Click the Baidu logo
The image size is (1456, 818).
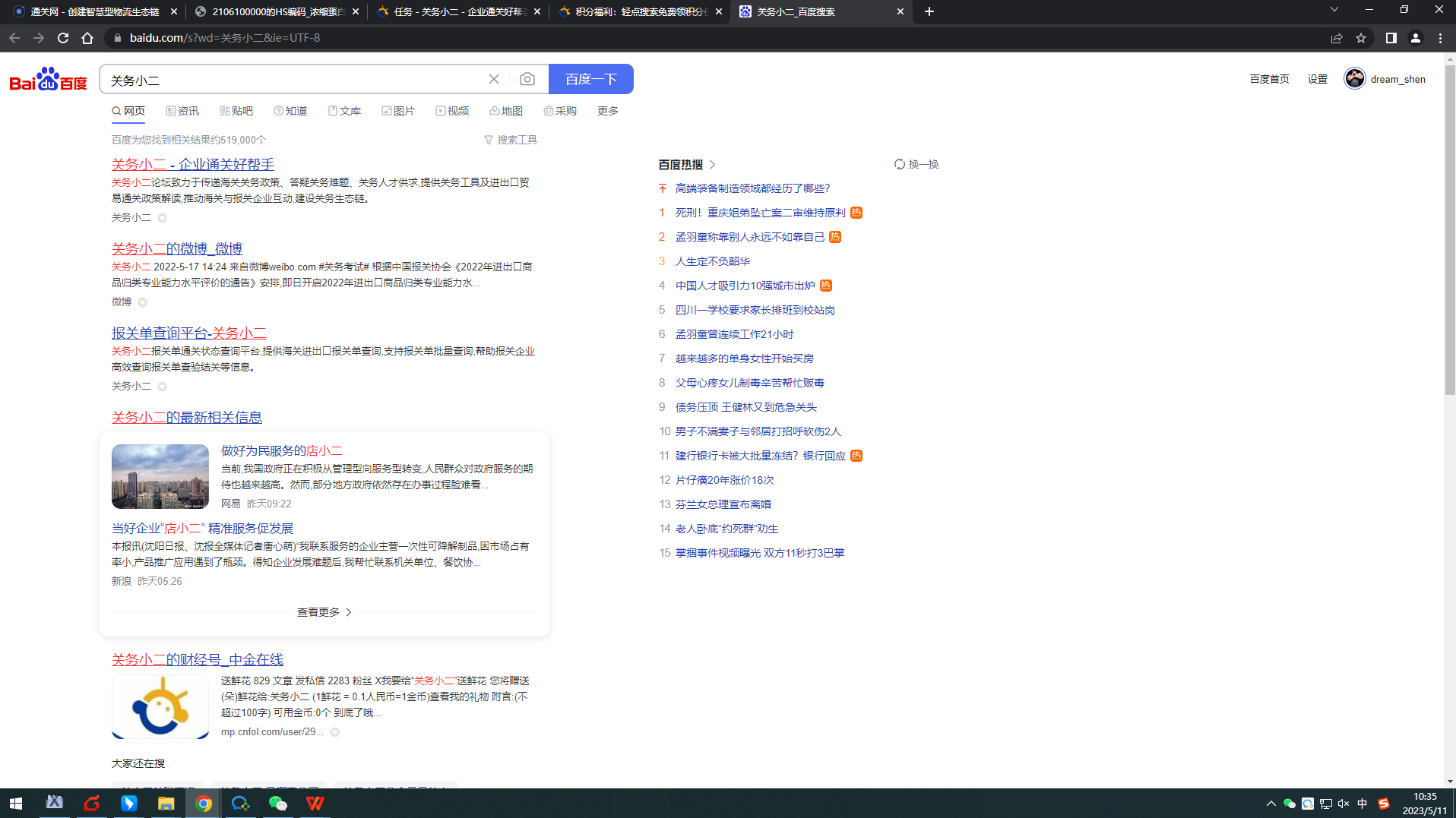[48, 78]
